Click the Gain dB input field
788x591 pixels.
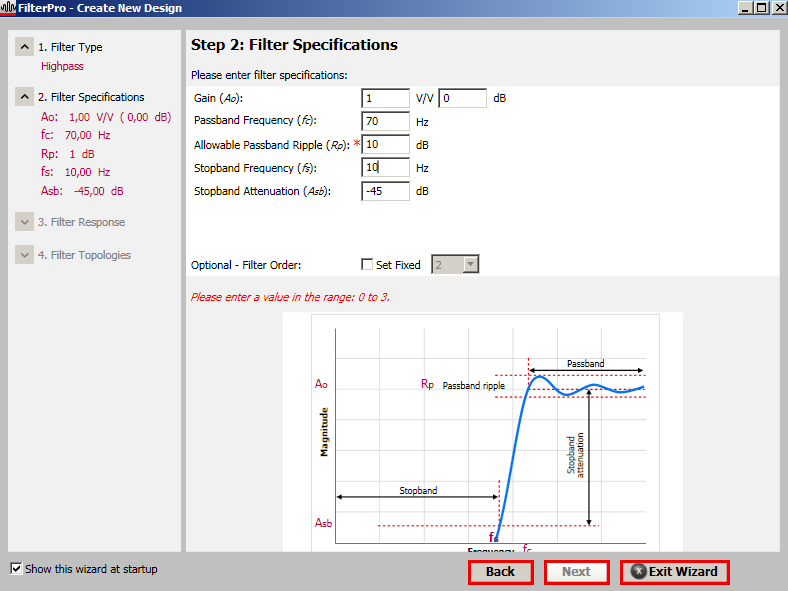coord(462,98)
